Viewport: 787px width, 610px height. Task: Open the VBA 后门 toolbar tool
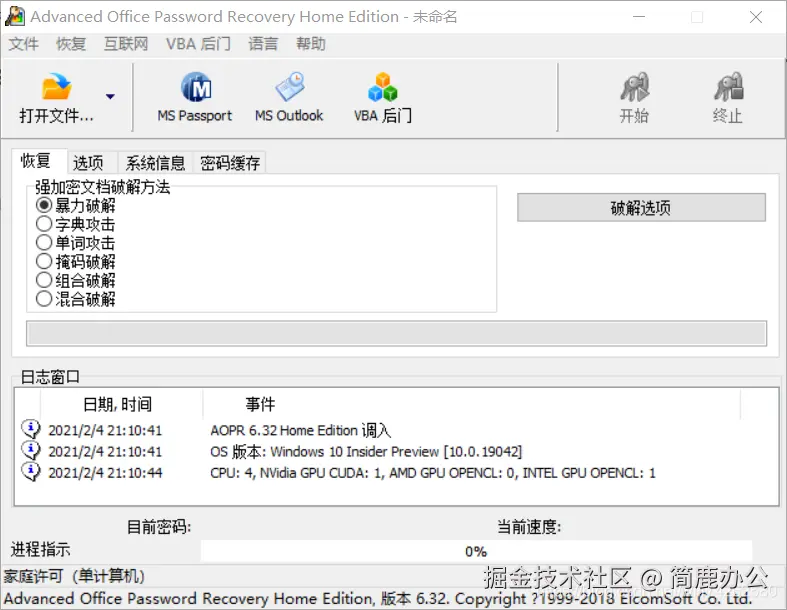click(382, 97)
